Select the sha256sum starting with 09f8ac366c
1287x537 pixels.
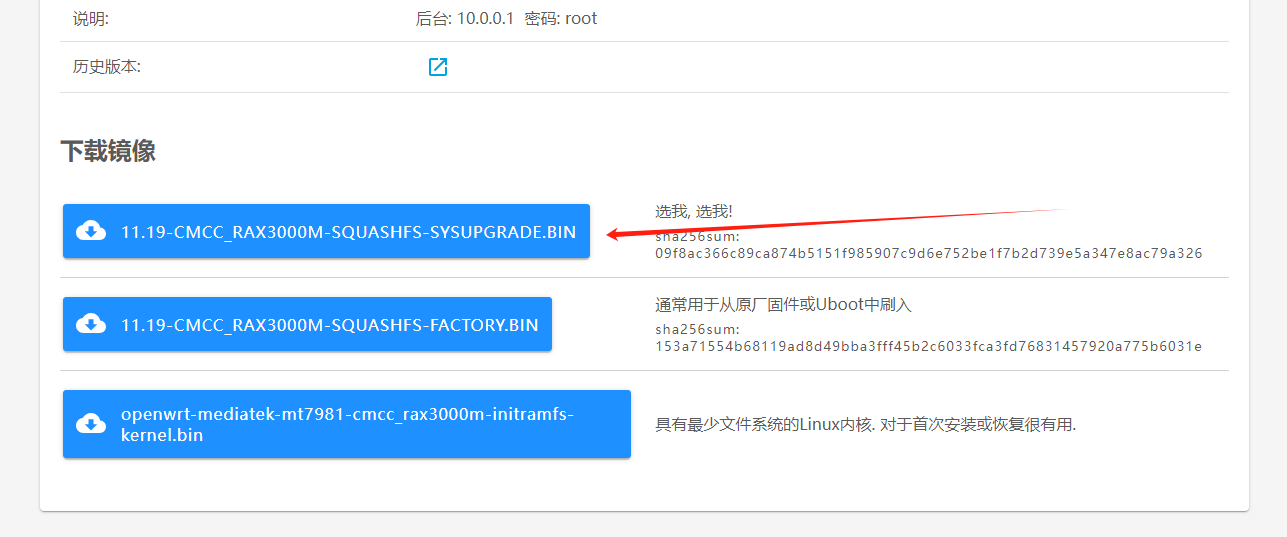928,254
